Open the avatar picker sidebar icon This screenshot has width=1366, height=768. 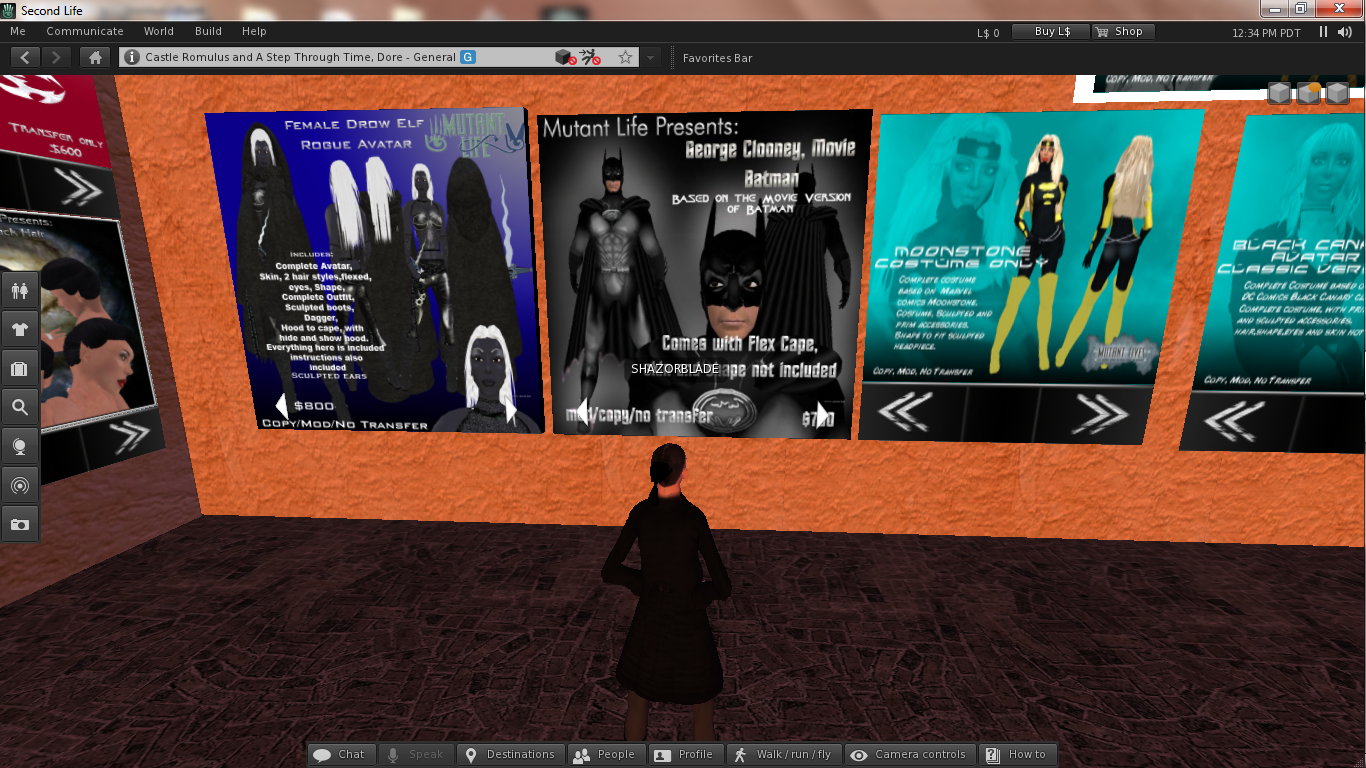[20, 291]
